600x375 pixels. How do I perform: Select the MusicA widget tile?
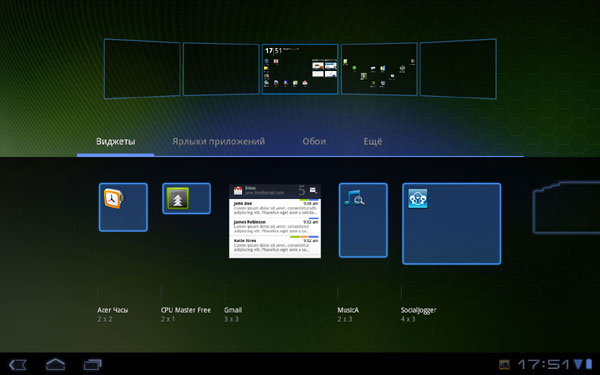363,220
